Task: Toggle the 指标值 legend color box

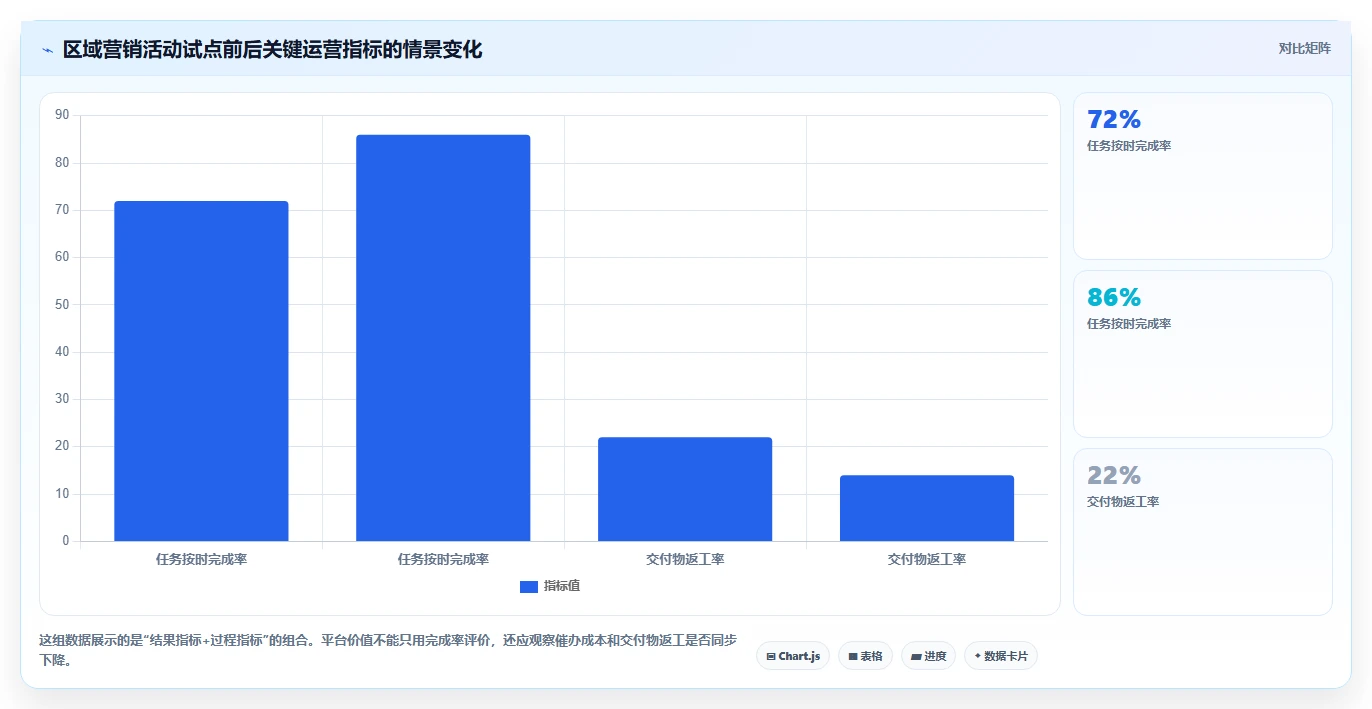Action: 529,587
